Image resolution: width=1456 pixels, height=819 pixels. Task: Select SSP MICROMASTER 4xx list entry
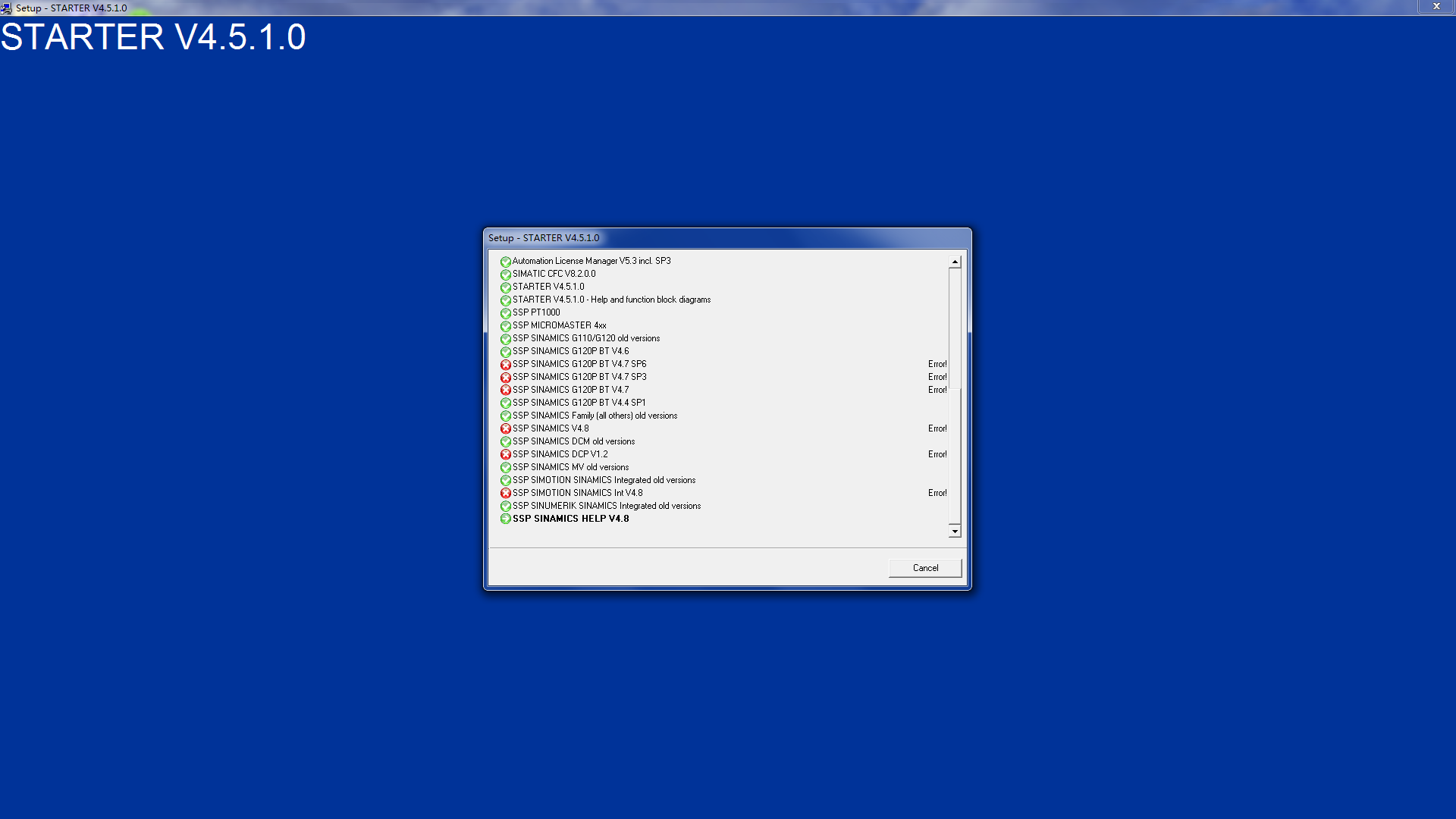click(559, 325)
